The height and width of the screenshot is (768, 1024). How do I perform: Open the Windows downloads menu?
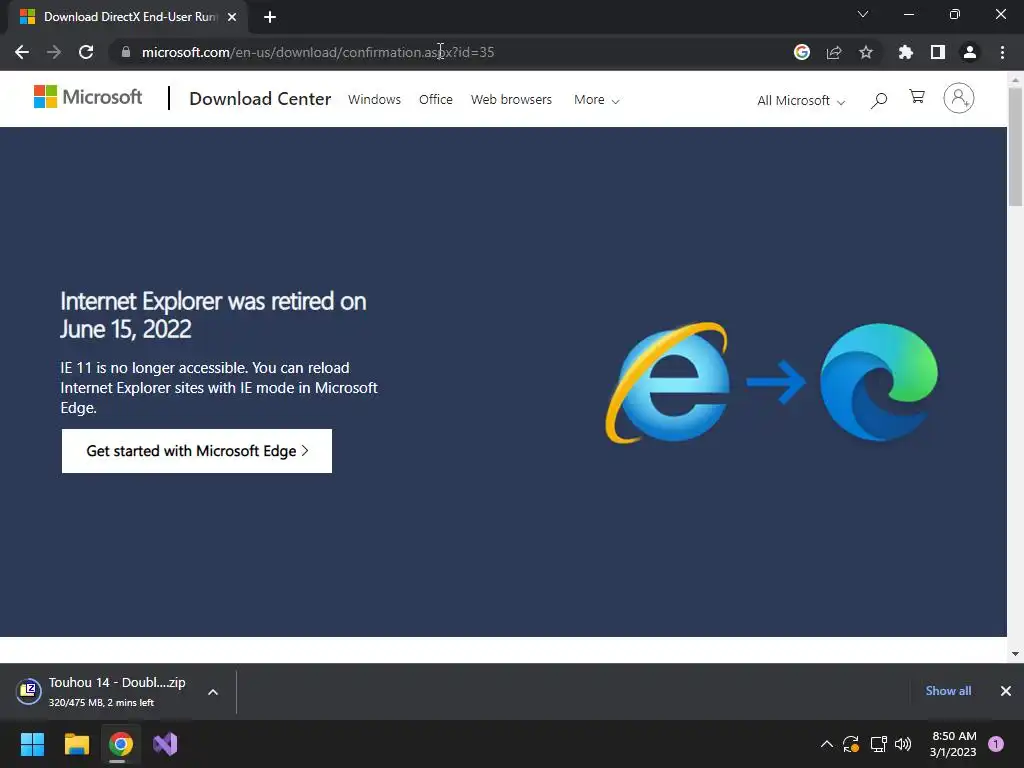(x=374, y=99)
